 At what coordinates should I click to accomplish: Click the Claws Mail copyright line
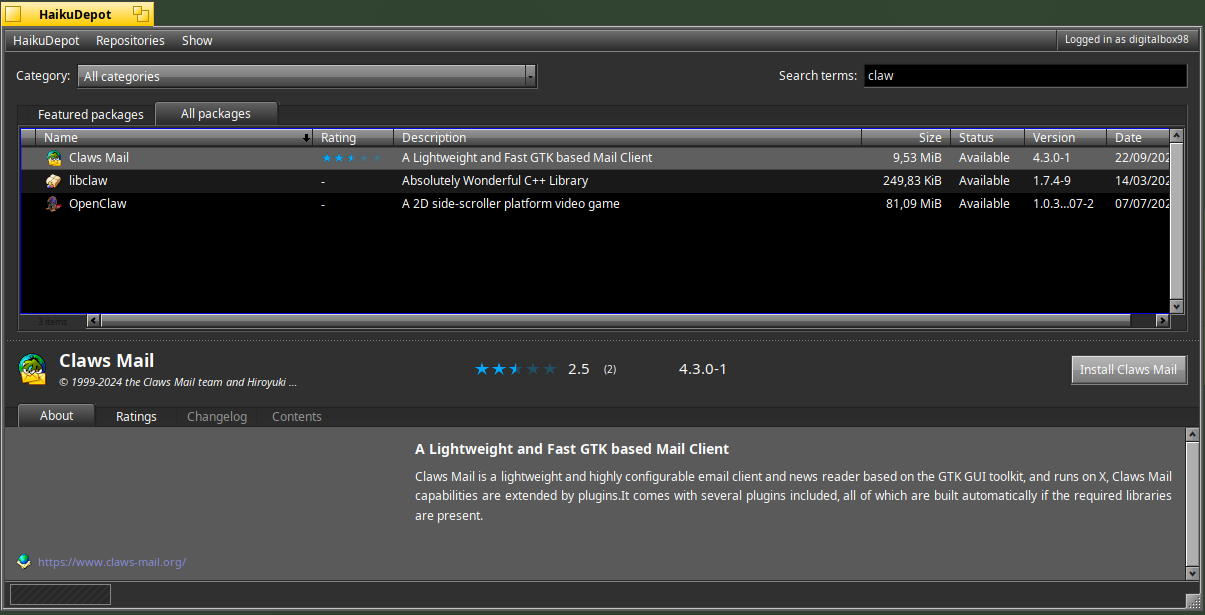click(178, 382)
